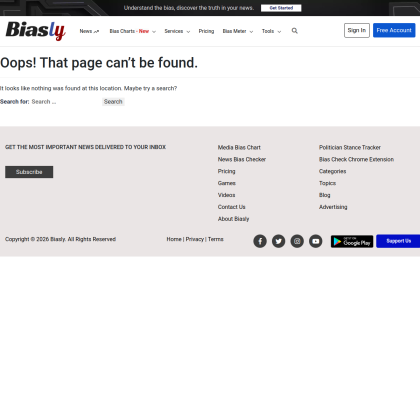420x420 pixels.
Task: Expand the Bias Charts dropdown
Action: [133, 31]
